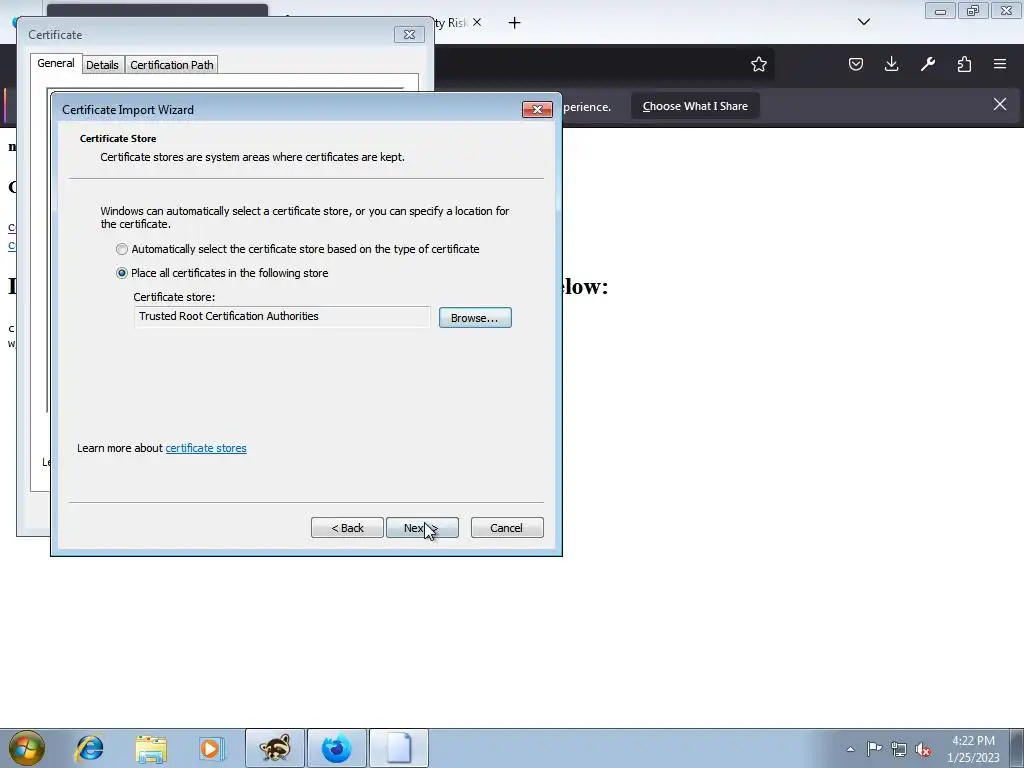The width and height of the screenshot is (1024, 768).
Task: Click the Next button in wizard
Action: 422,528
